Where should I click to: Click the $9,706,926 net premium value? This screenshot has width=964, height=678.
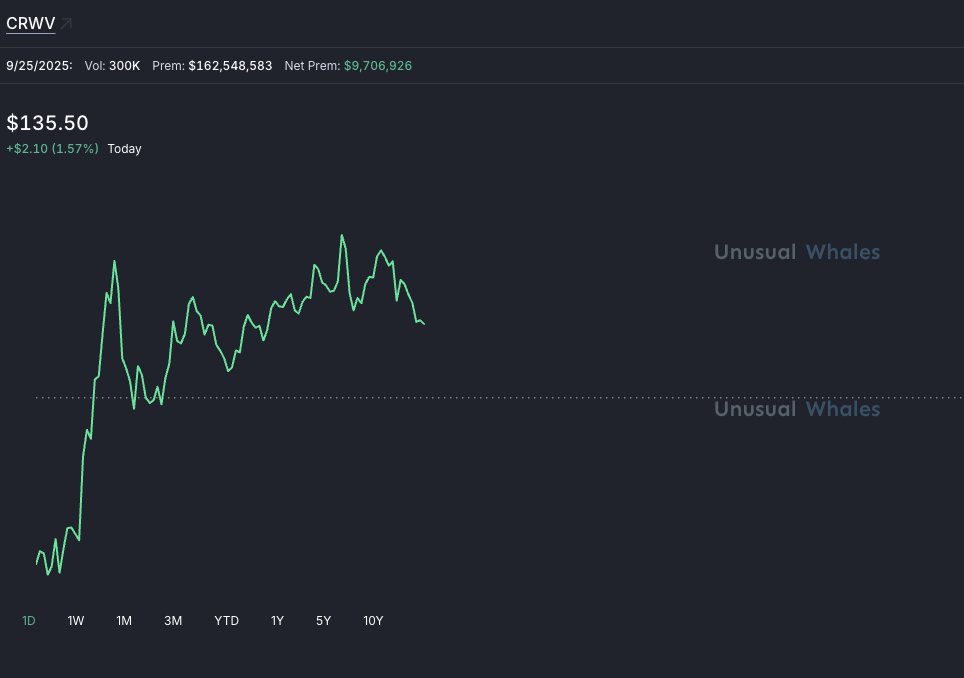pyautogui.click(x=378, y=65)
